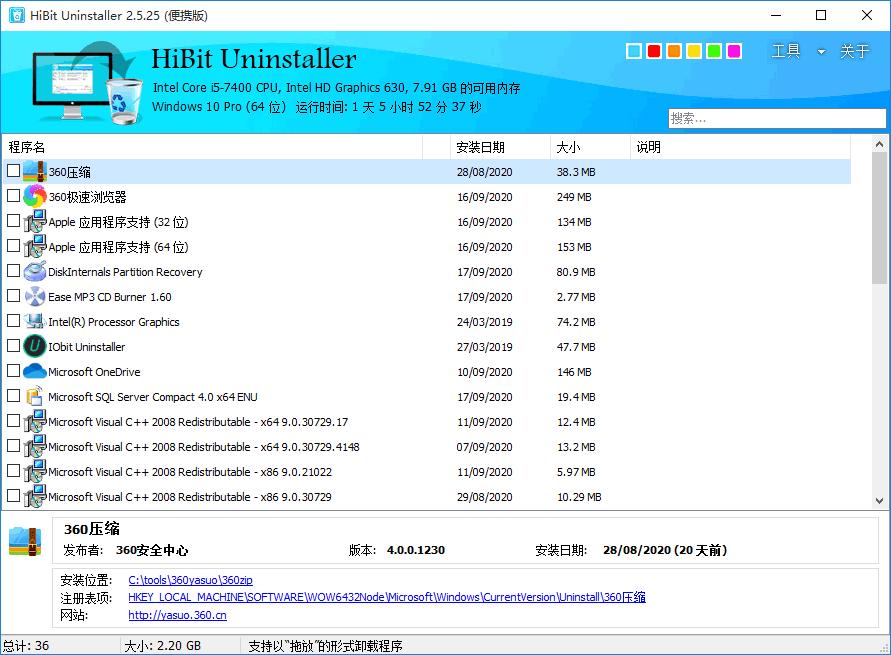
Task: Click icon of Visual C++ 2008 x86 9.0.30729
Action: pos(35,497)
